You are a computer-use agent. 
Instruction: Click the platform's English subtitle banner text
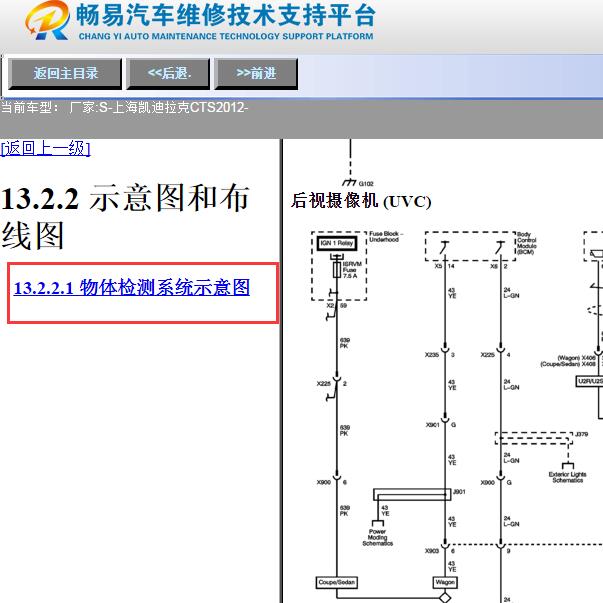[x=226, y=37]
